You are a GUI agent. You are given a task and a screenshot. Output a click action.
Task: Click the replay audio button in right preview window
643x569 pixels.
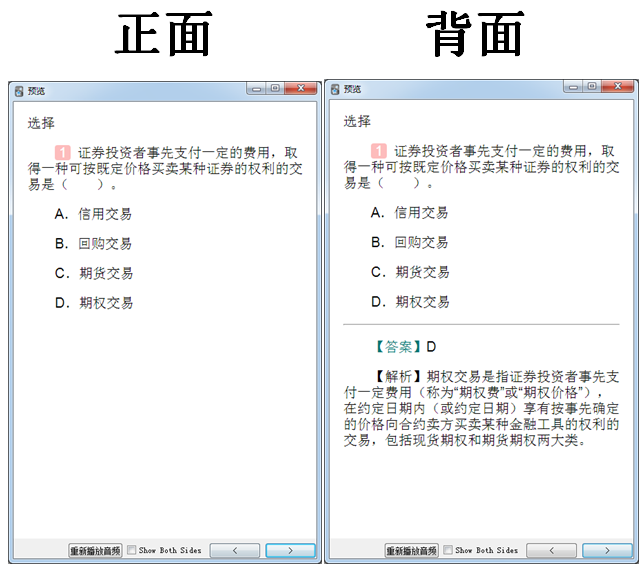[411, 550]
